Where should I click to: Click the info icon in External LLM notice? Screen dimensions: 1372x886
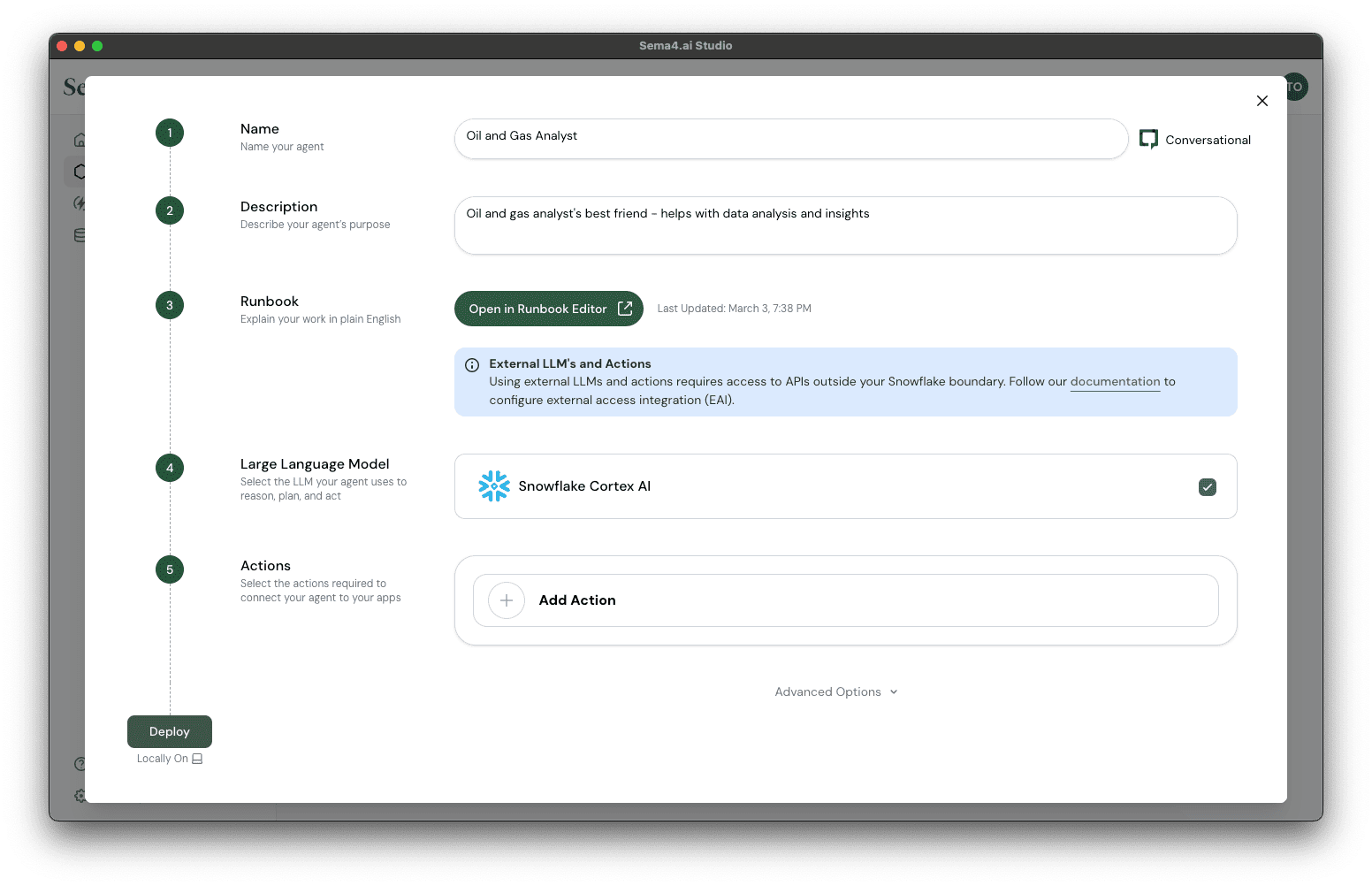pyautogui.click(x=472, y=365)
